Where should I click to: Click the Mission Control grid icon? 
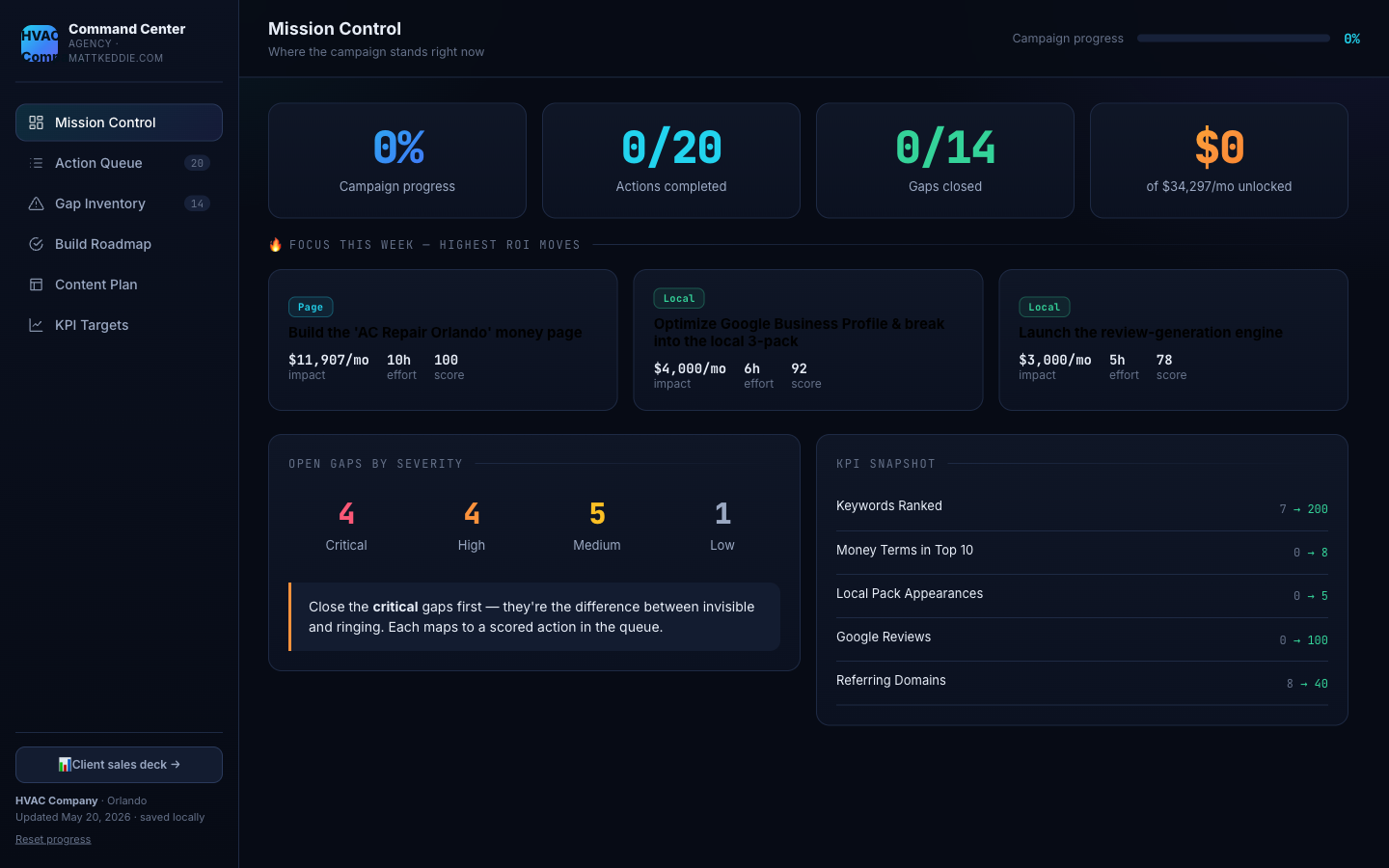coord(36,122)
